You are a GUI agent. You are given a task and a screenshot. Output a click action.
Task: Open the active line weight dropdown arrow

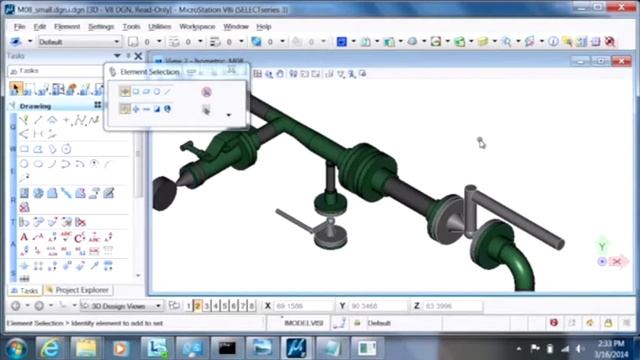tap(241, 42)
